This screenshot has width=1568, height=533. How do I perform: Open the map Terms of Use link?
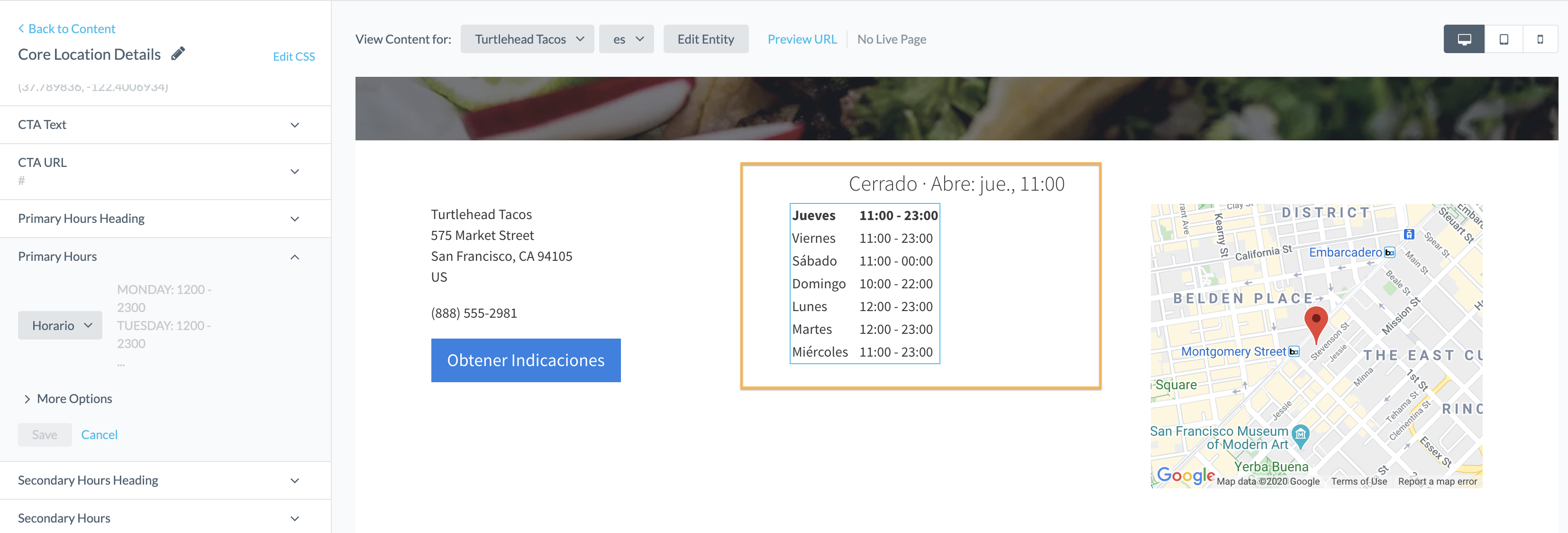(1358, 481)
